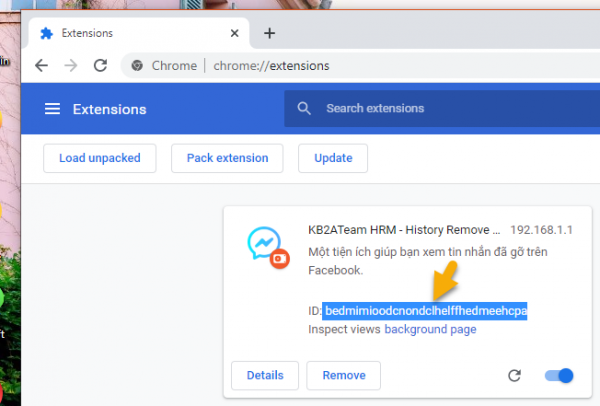The height and width of the screenshot is (406, 600).
Task: Select the Extensions browser tab
Action: [x=139, y=33]
